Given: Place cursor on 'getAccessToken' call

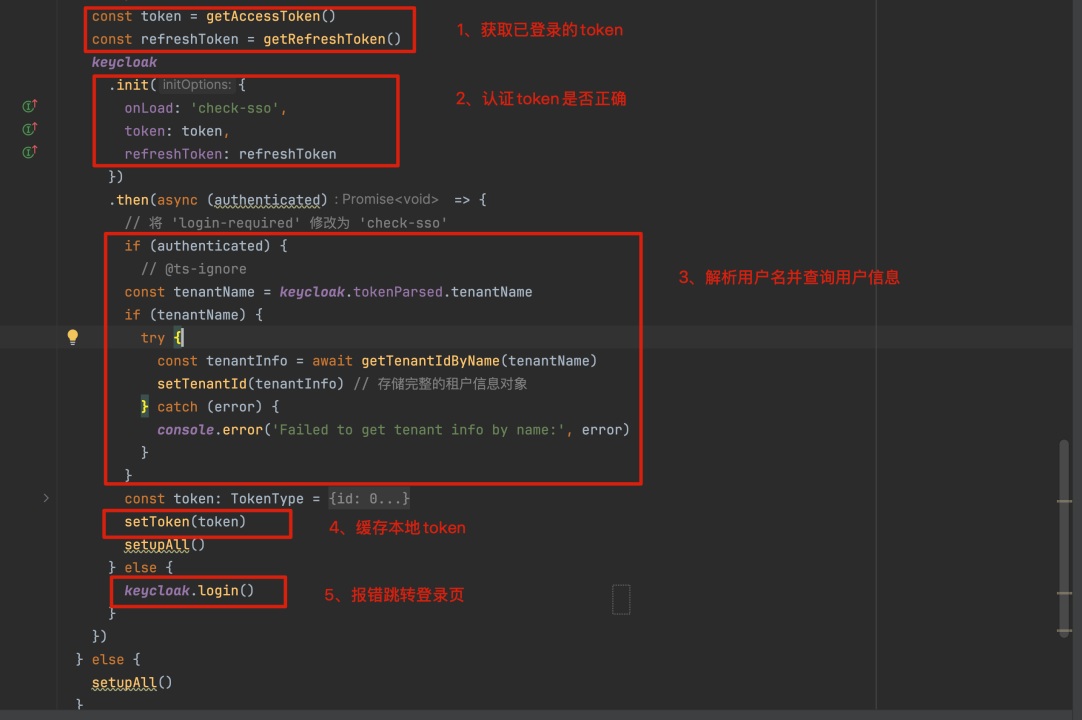Looking at the screenshot, I should [263, 16].
